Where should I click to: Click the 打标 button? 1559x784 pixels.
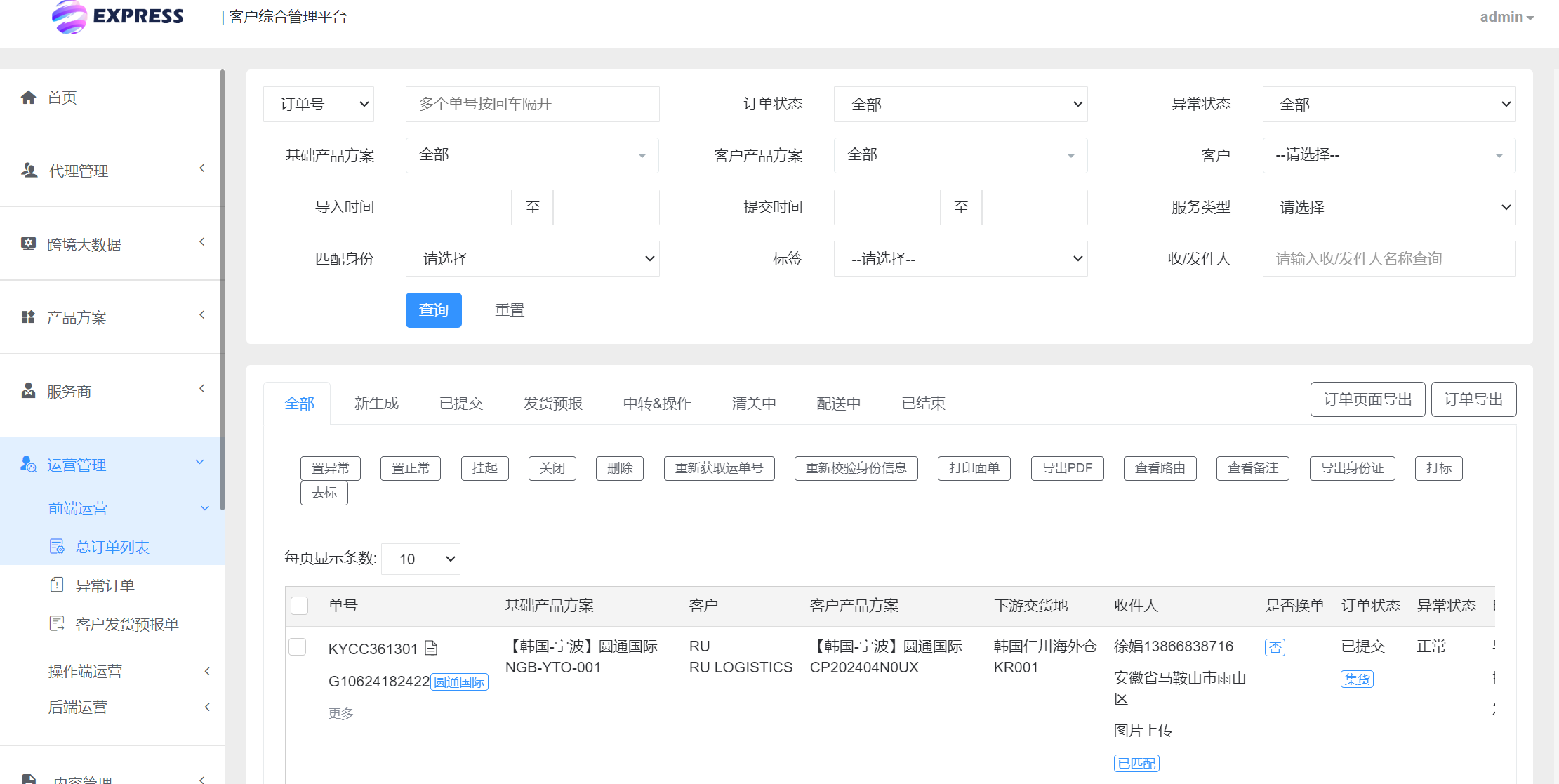[1439, 468]
